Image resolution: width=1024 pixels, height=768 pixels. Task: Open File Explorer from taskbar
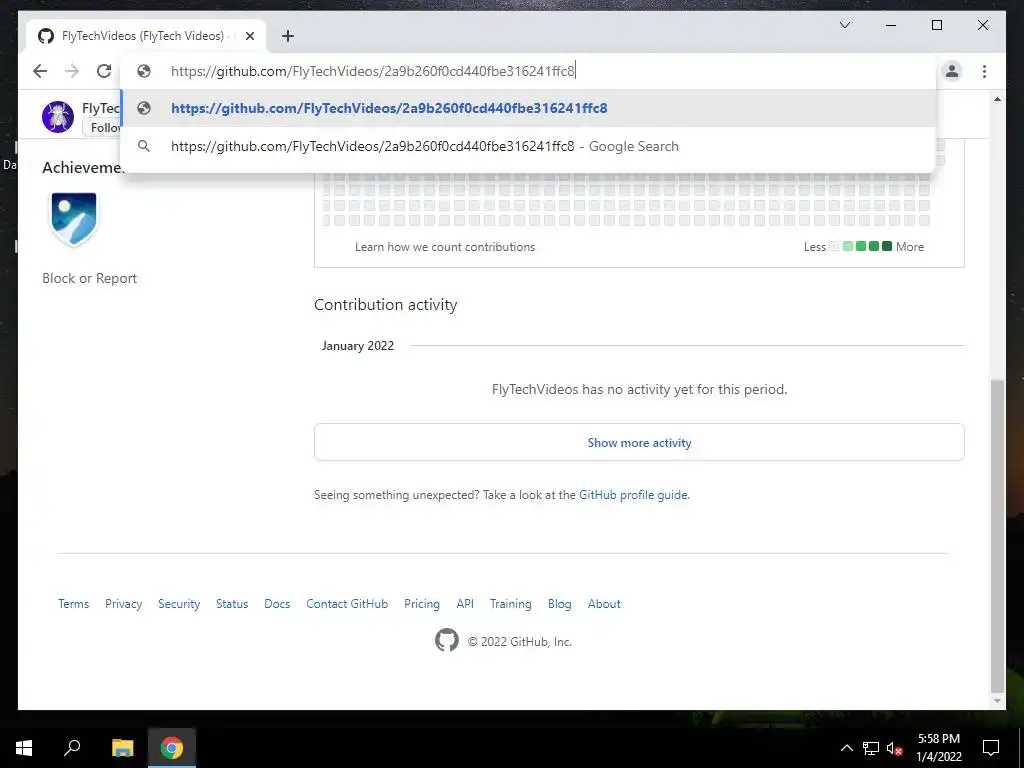122,748
